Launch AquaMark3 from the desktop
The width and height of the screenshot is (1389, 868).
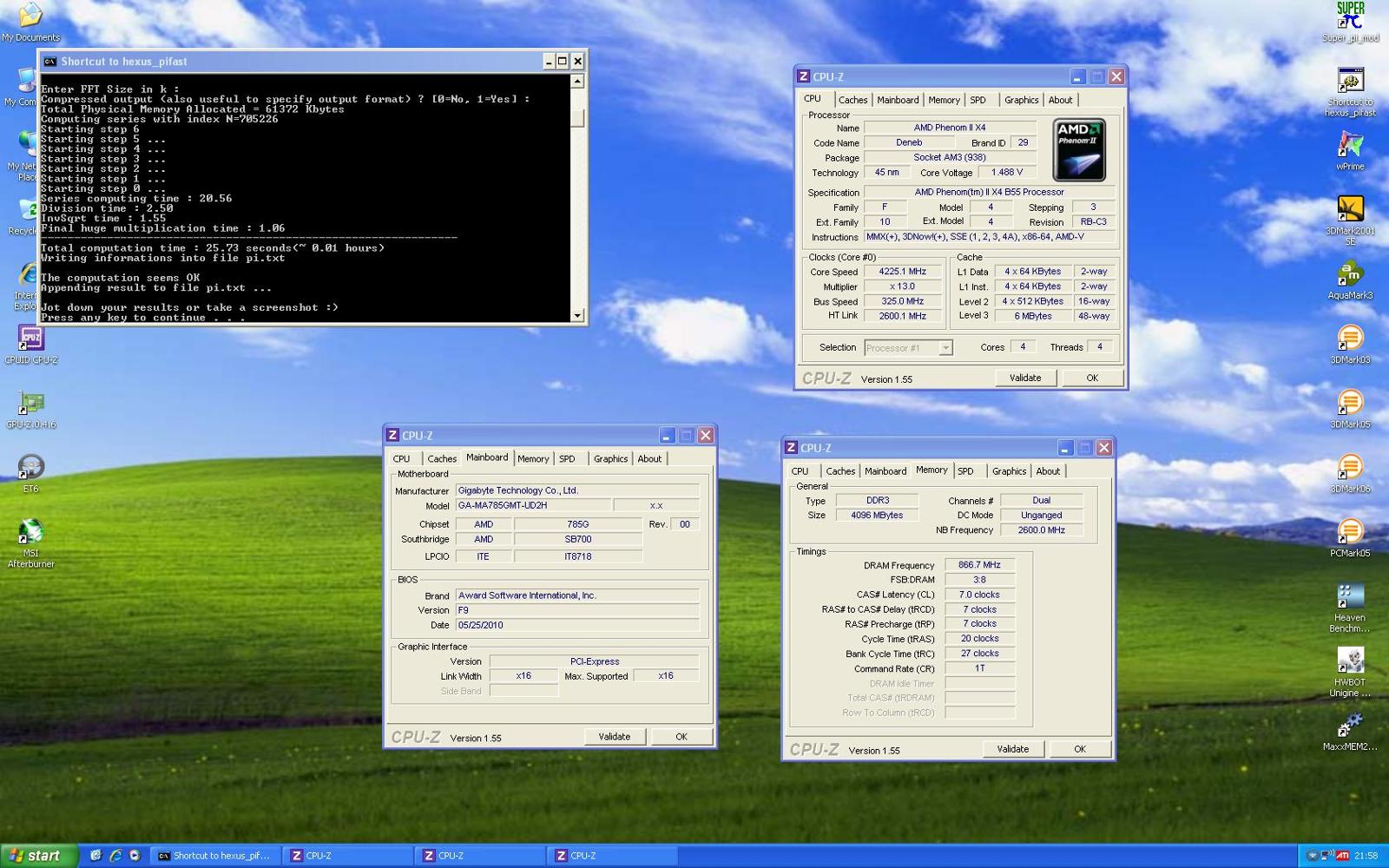(1350, 279)
